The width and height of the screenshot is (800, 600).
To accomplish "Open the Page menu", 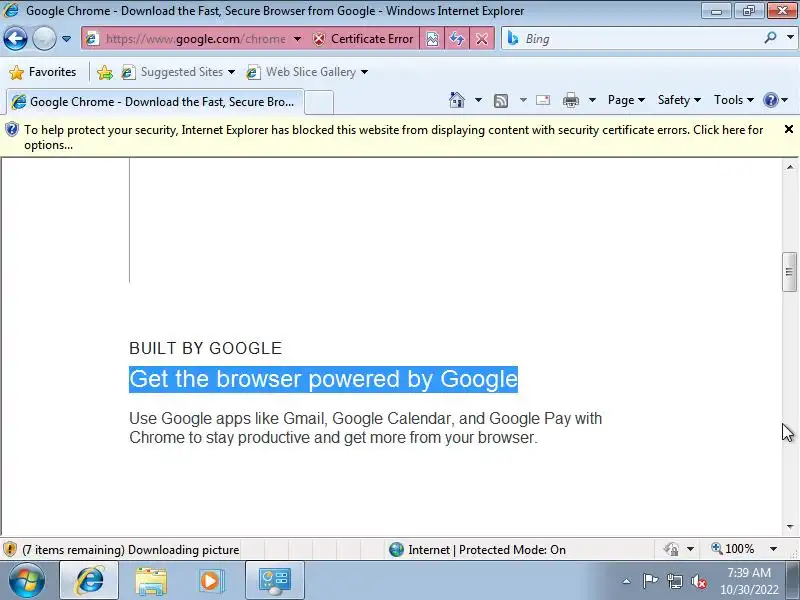I will tap(626, 100).
